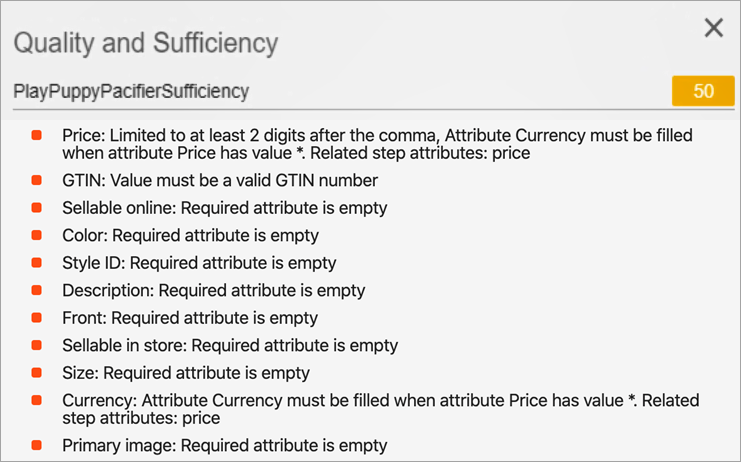Click the Front required attribute text
741x462 pixels.
click(x=190, y=318)
